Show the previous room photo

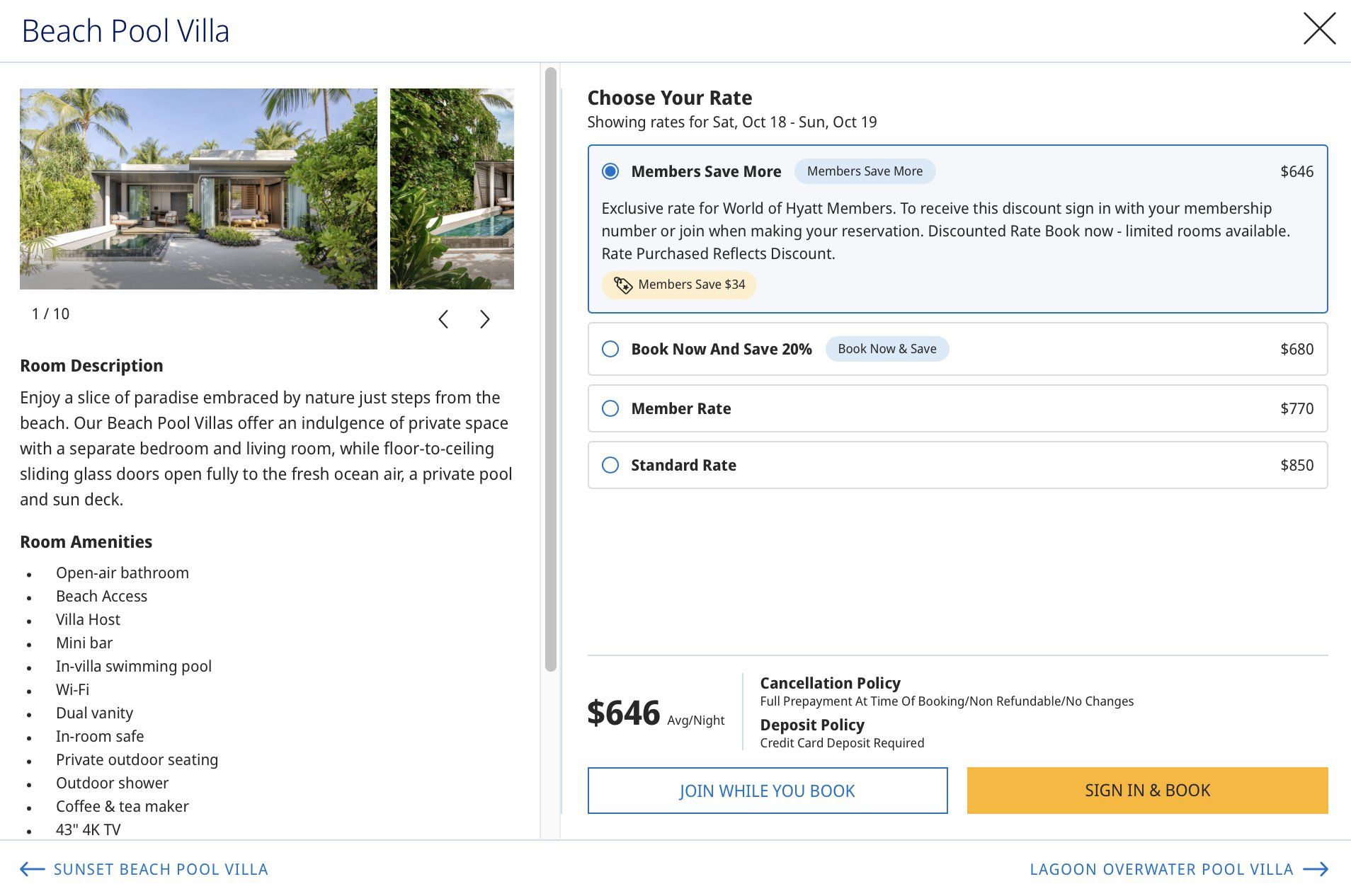[443, 319]
